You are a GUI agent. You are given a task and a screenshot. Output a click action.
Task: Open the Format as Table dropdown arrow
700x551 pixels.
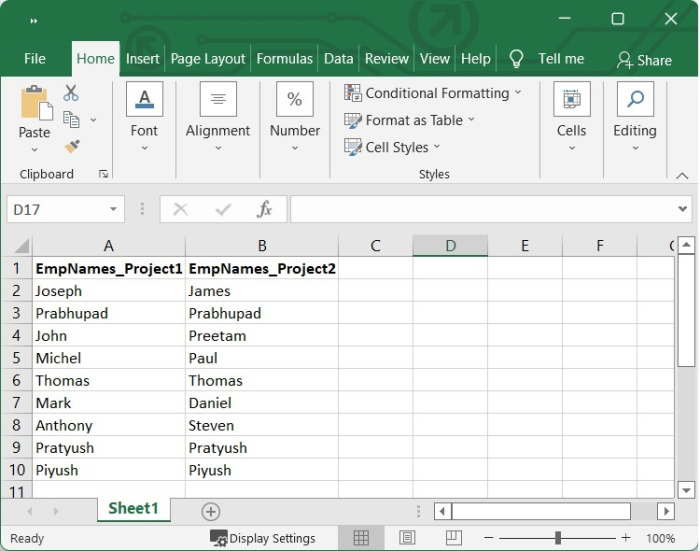click(x=471, y=119)
